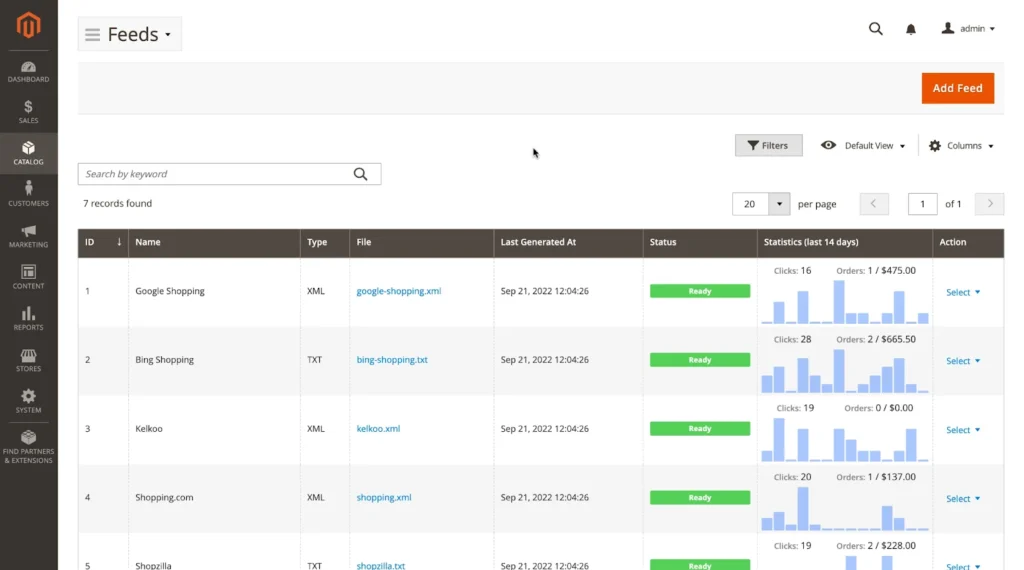Screen dimensions: 1024x570
Task: Open the Catalog sidebar menu
Action: click(x=28, y=153)
